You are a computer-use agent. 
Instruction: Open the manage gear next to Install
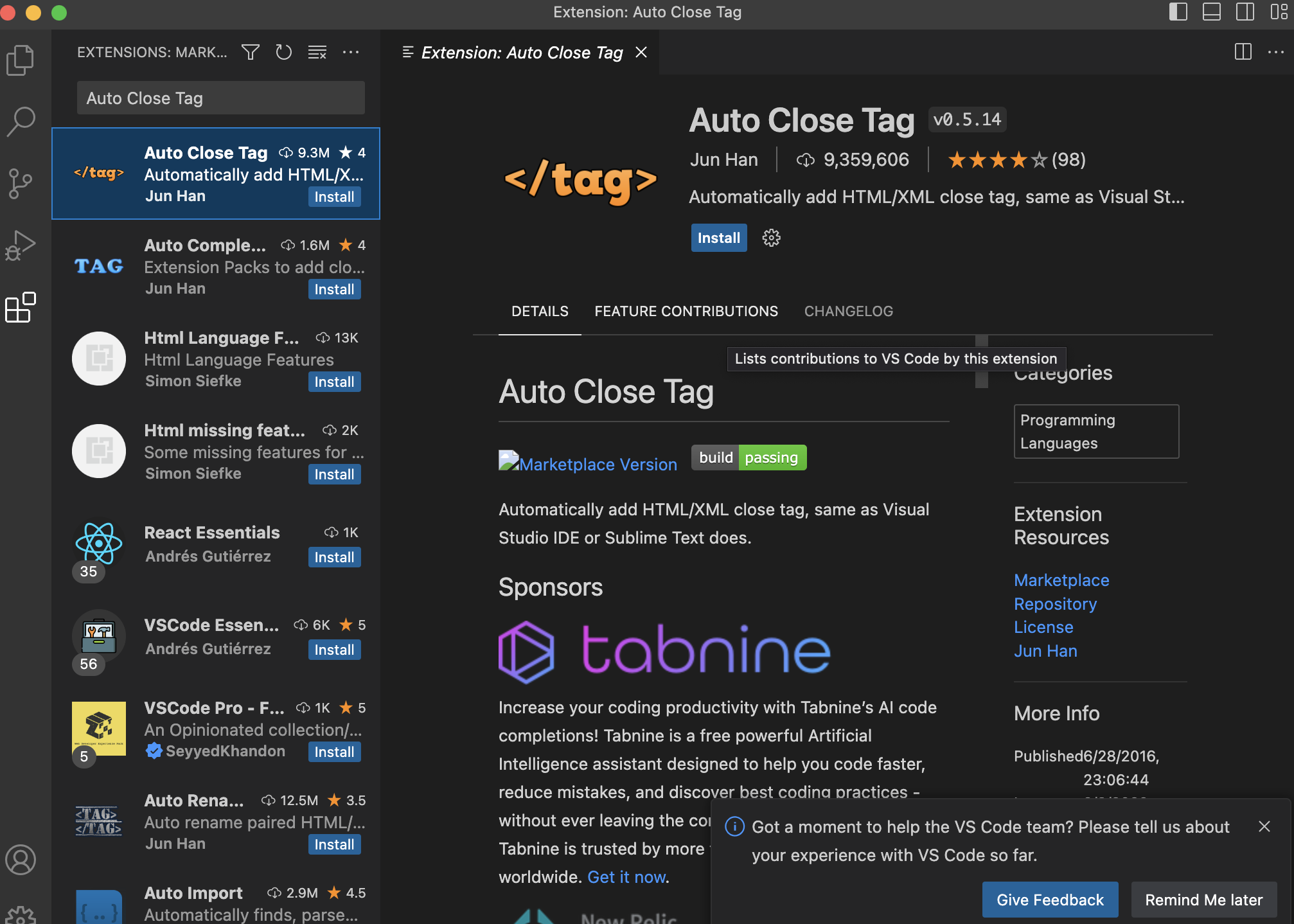[771, 238]
